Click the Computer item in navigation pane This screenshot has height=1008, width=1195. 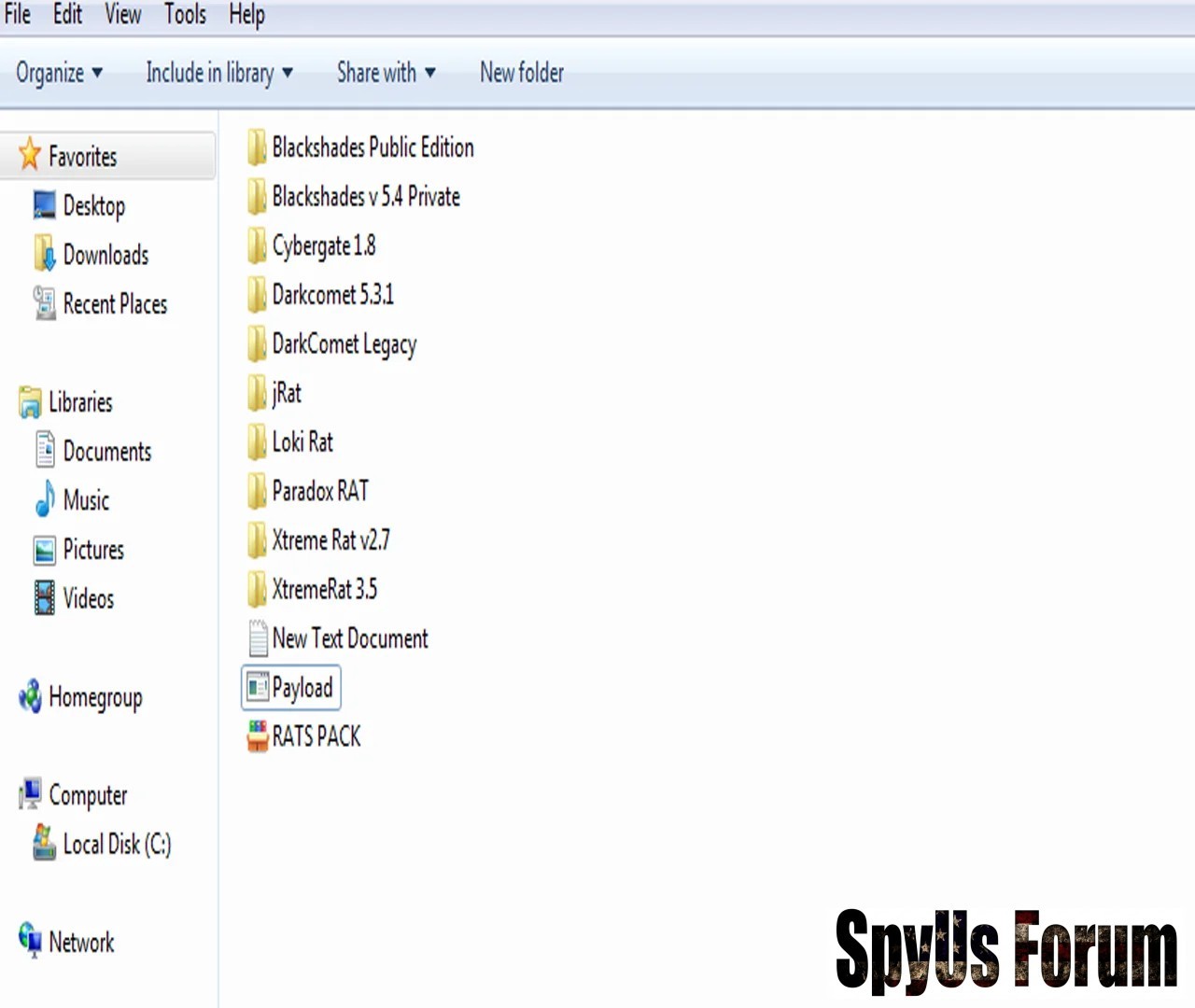(x=88, y=795)
